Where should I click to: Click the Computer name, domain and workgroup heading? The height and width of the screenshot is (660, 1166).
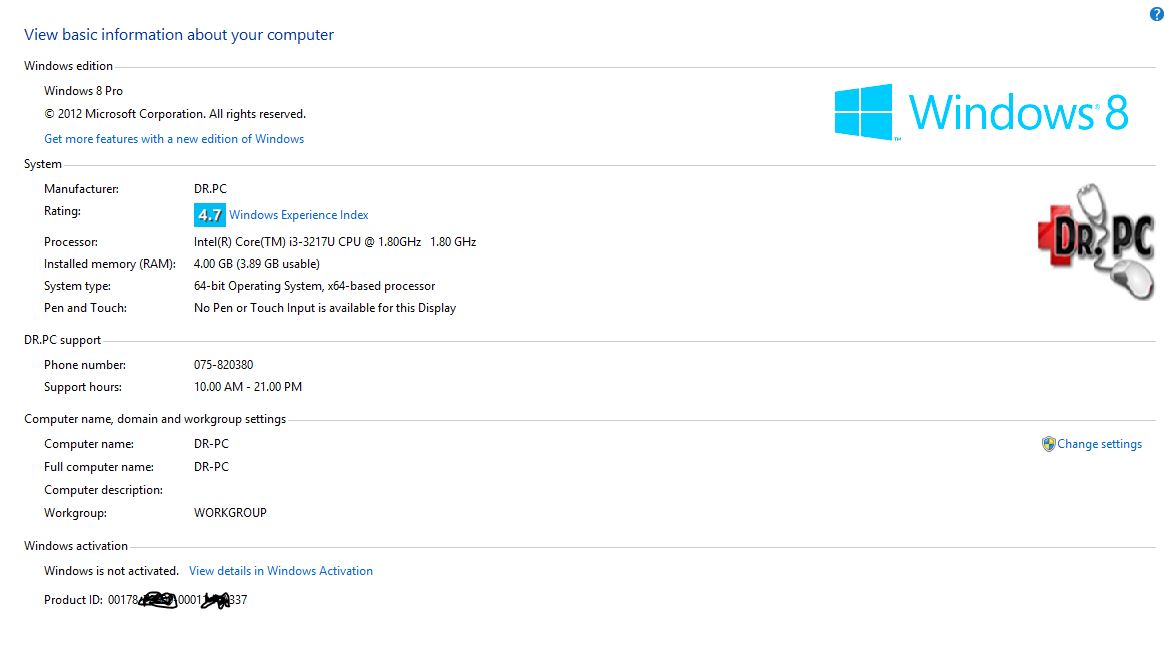coord(155,419)
